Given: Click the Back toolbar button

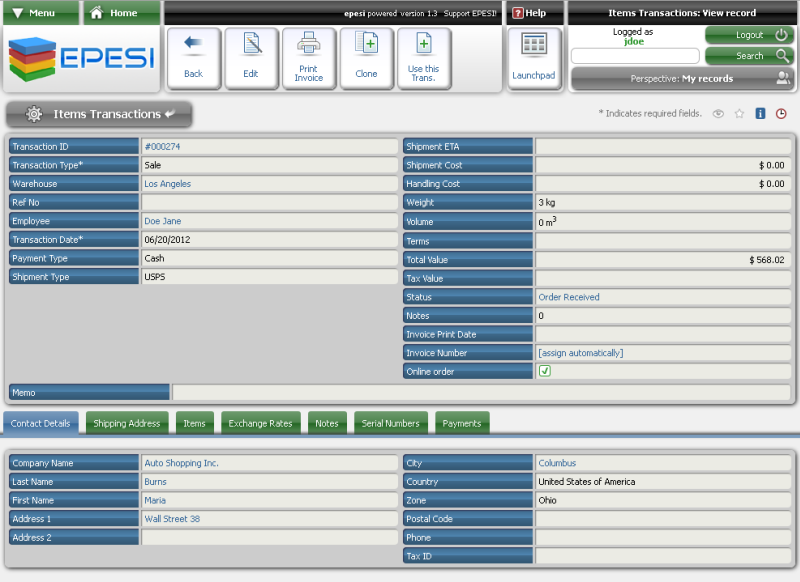Looking at the screenshot, I should (x=193, y=57).
